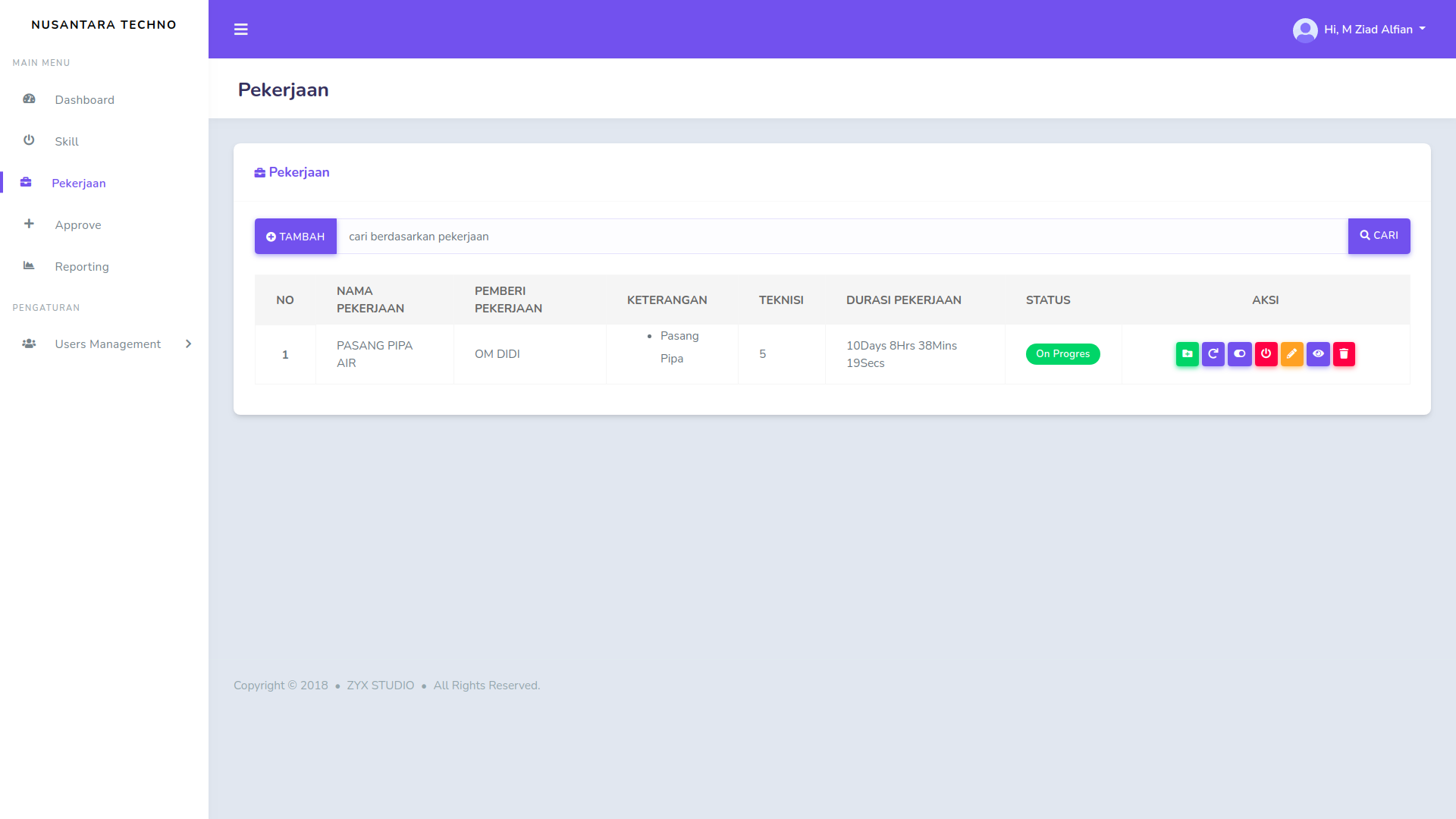Image resolution: width=1456 pixels, height=819 pixels.
Task: Click the TAMBAH button
Action: tap(296, 237)
